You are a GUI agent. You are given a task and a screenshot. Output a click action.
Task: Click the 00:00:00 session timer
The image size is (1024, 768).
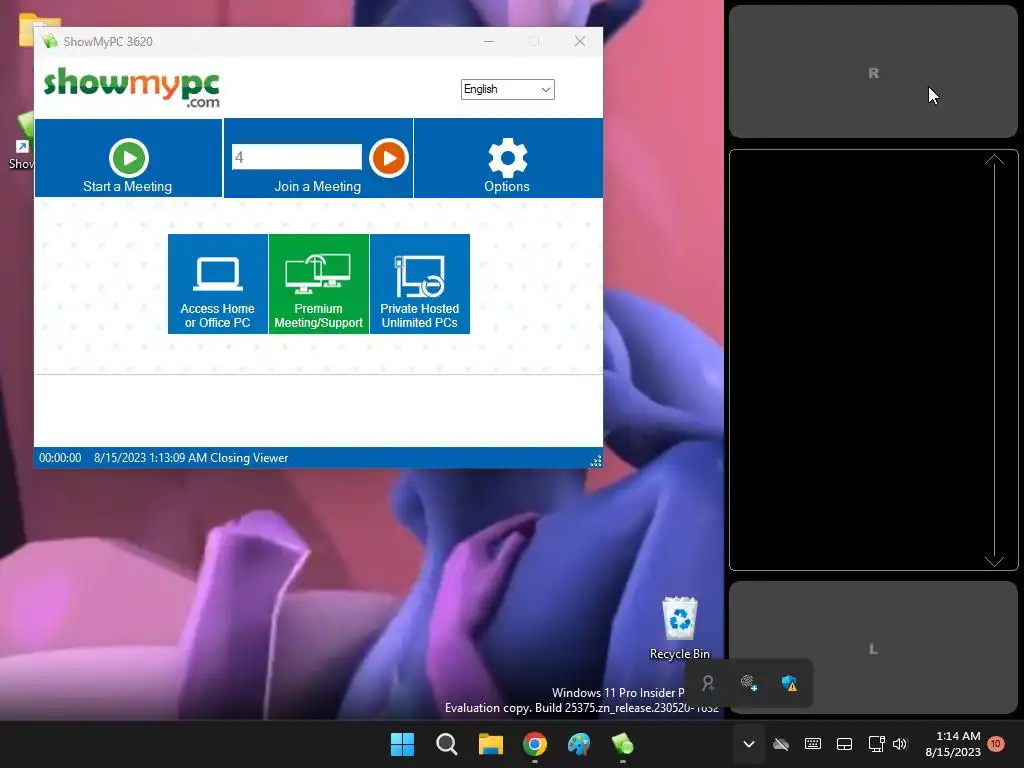click(60, 458)
